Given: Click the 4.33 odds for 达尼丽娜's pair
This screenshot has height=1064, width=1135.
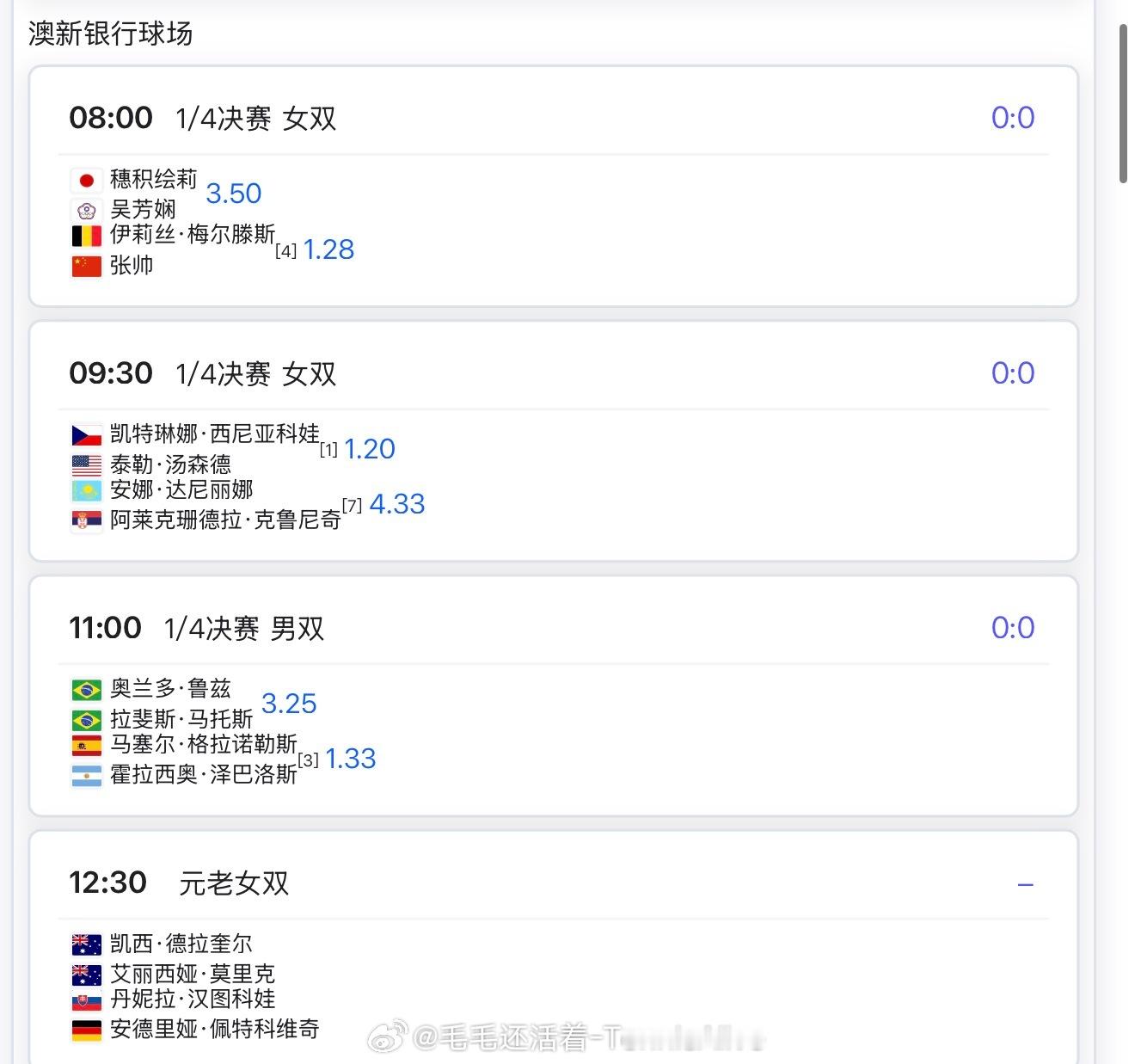Looking at the screenshot, I should click(x=397, y=504).
